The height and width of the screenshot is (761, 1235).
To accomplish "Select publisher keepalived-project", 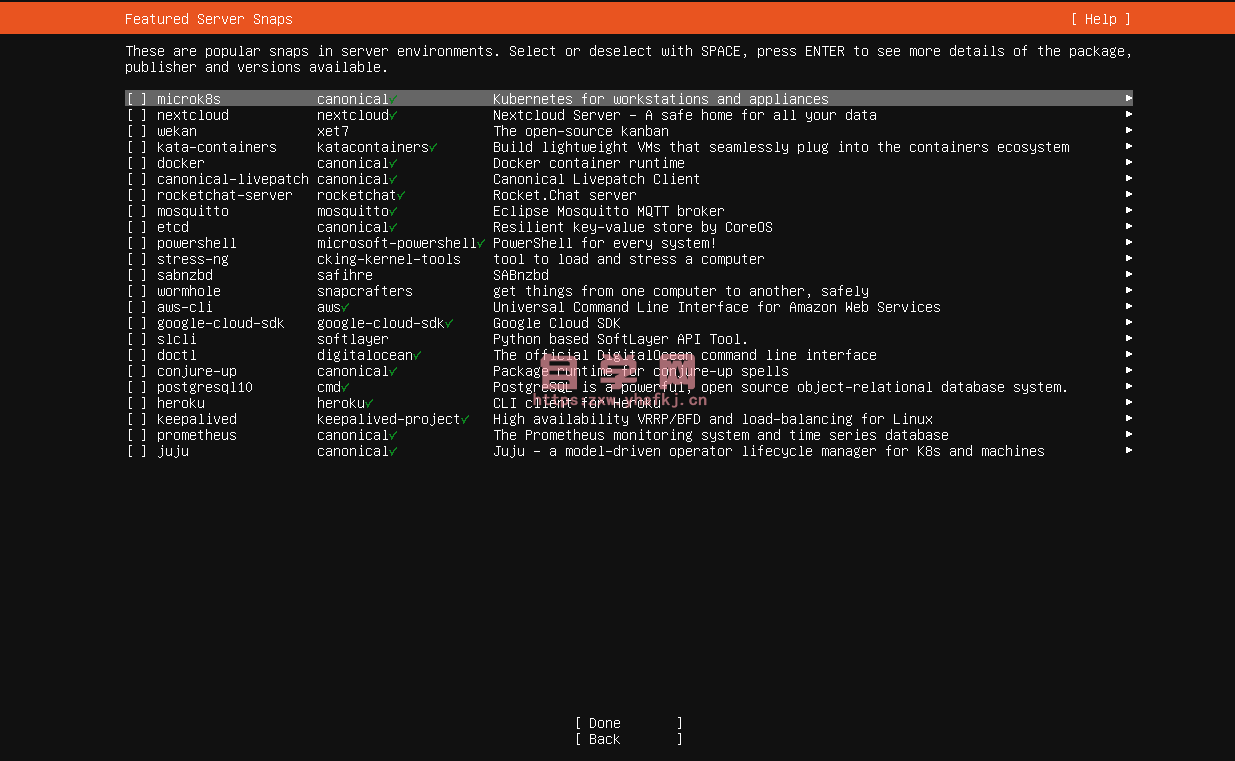I will coord(389,419).
